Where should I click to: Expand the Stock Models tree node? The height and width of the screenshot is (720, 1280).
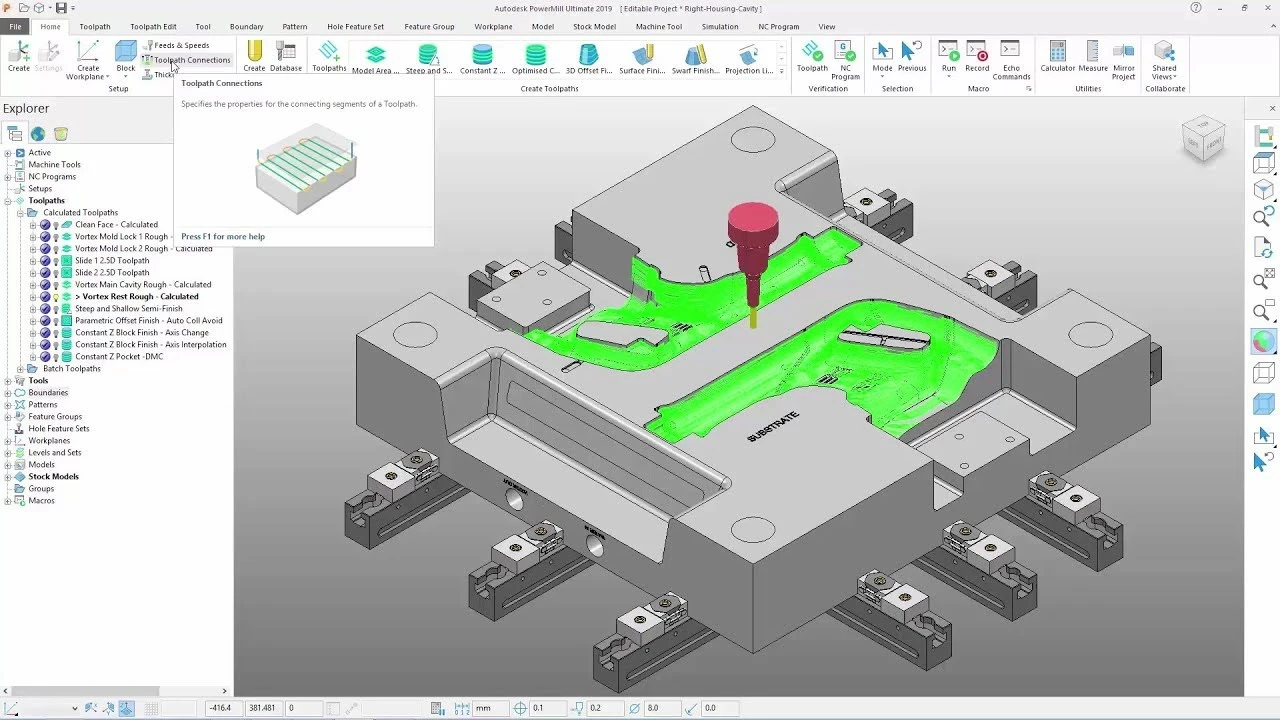(8, 477)
